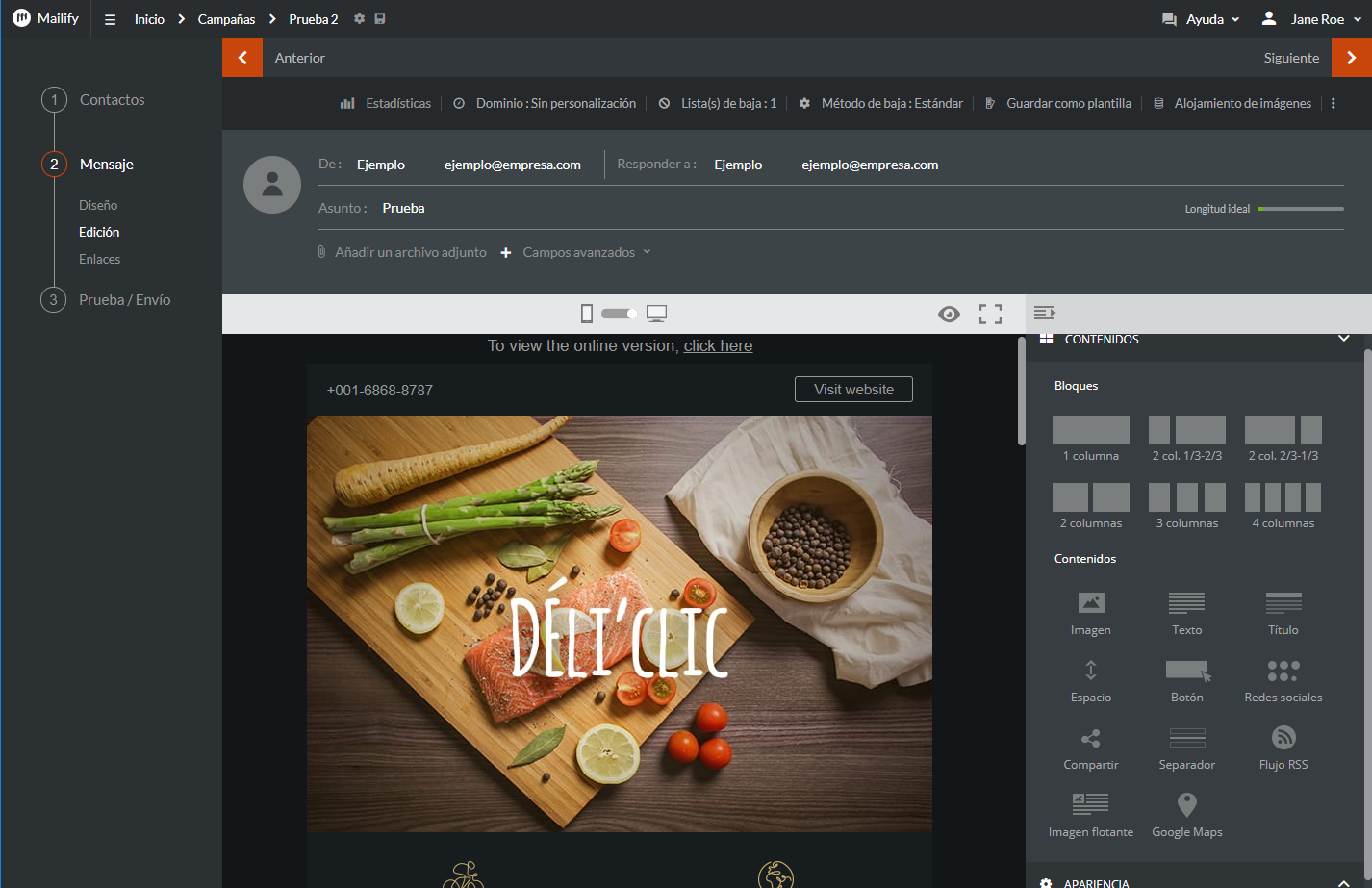Open the Diseño sub-step
The width and height of the screenshot is (1372, 888).
tap(98, 205)
